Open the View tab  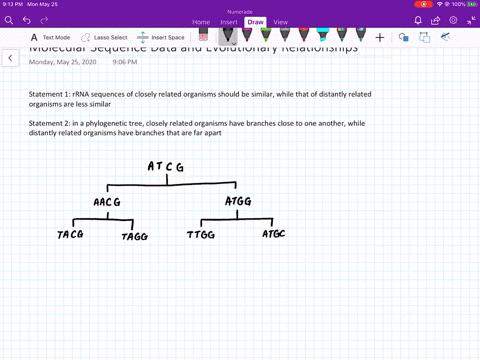tap(280, 22)
